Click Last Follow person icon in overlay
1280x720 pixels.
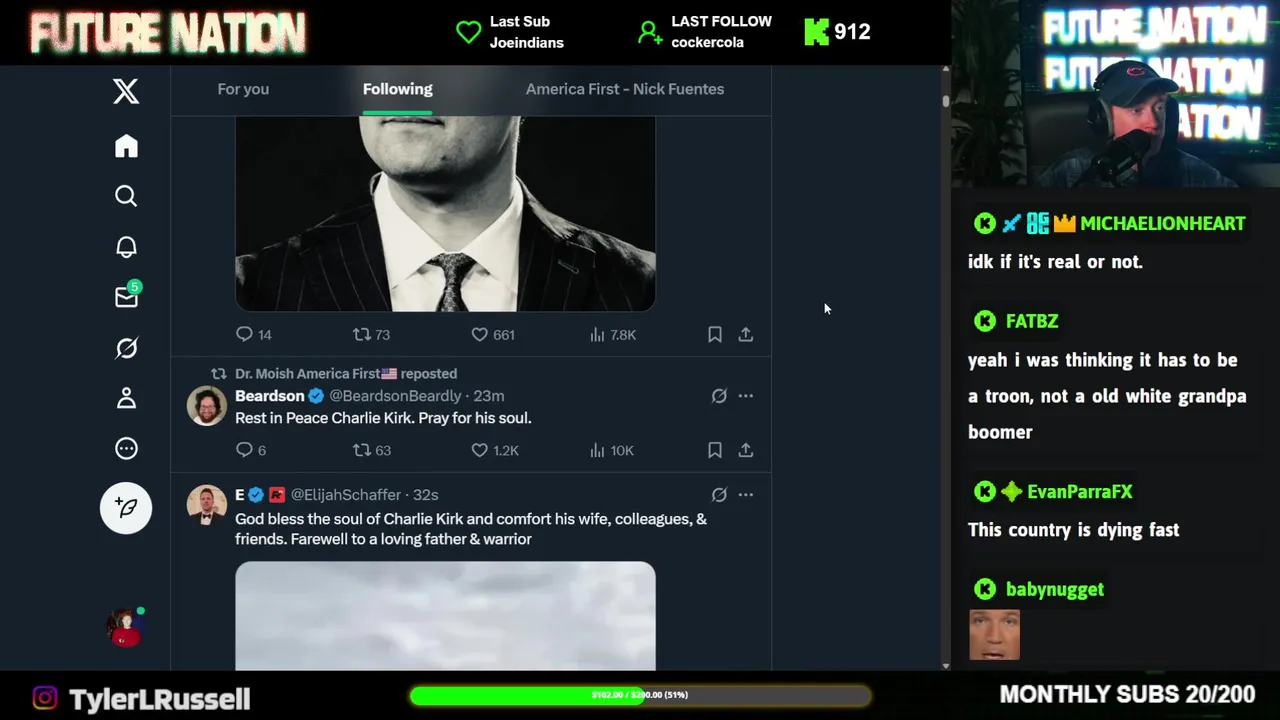click(x=650, y=33)
